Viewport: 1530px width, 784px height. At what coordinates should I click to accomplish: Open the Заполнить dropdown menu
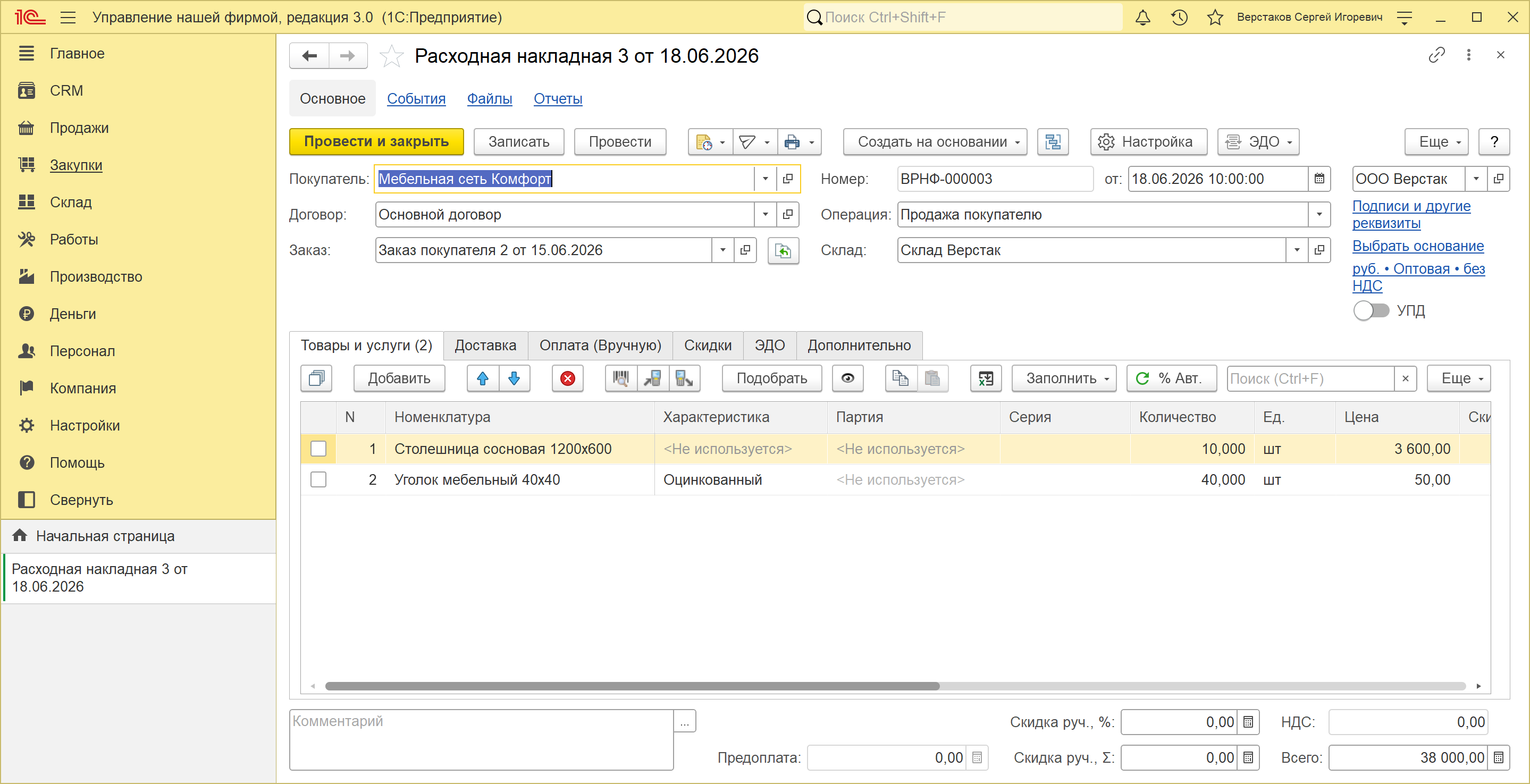(x=1063, y=378)
